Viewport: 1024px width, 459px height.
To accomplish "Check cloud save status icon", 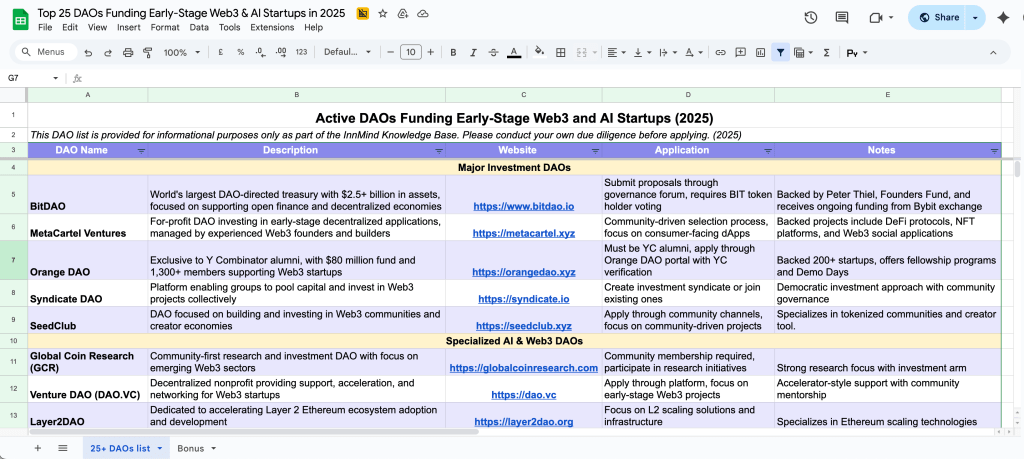I will (x=423, y=13).
